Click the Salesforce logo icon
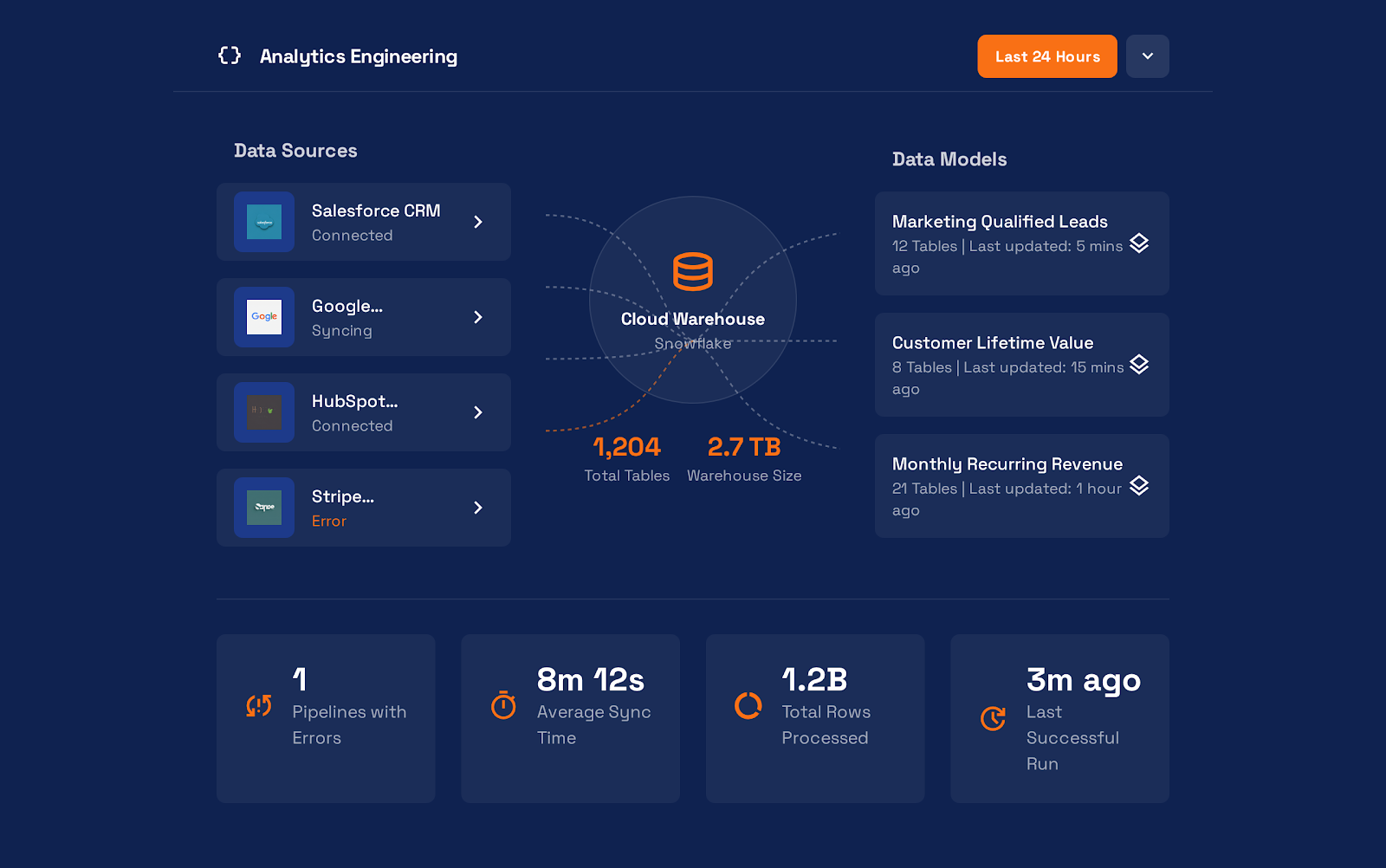This screenshot has width=1386, height=868. (x=263, y=222)
